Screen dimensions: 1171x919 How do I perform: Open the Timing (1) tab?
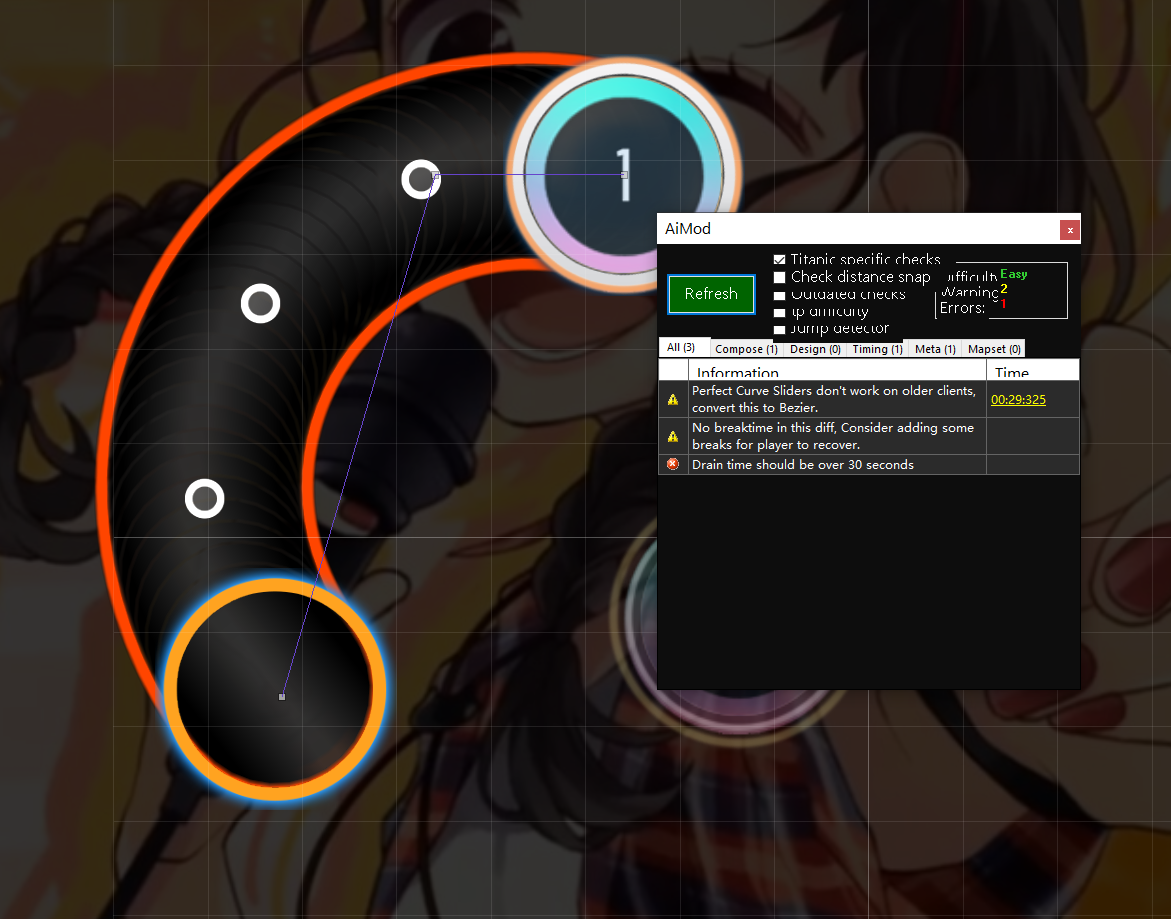tap(878, 349)
